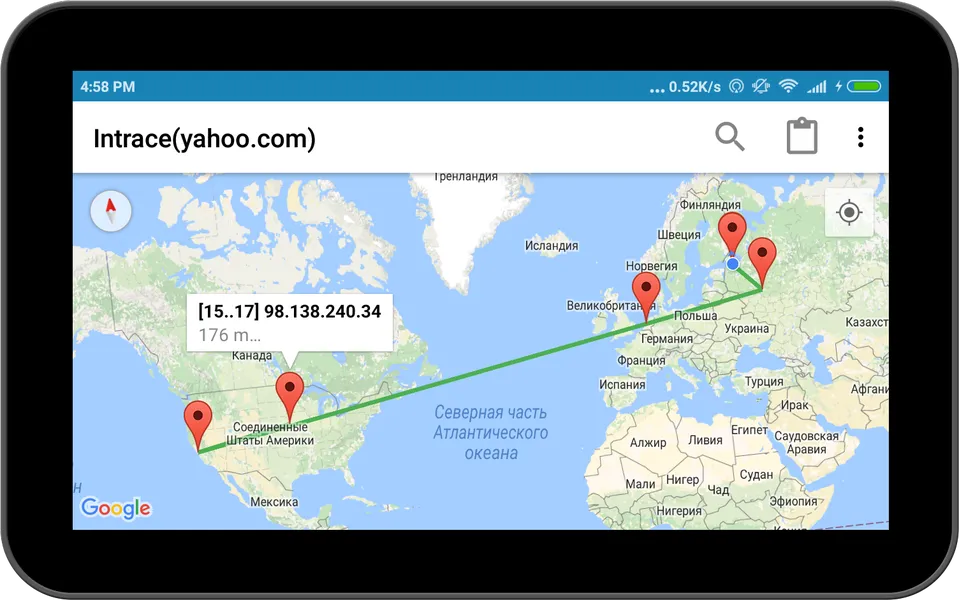Tap the Google logo on map

[116, 508]
